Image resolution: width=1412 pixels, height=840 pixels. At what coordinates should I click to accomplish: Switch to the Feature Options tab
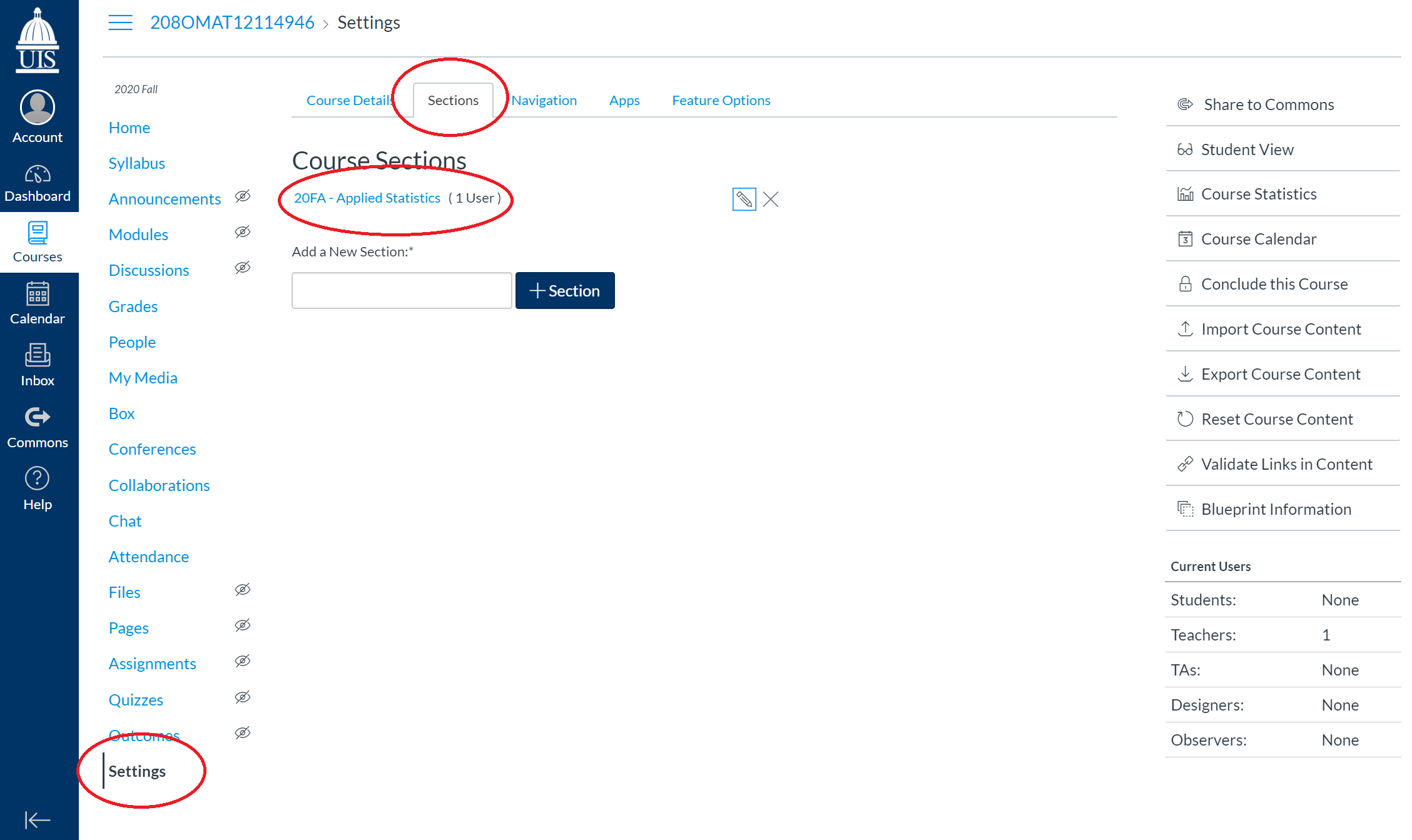721,100
